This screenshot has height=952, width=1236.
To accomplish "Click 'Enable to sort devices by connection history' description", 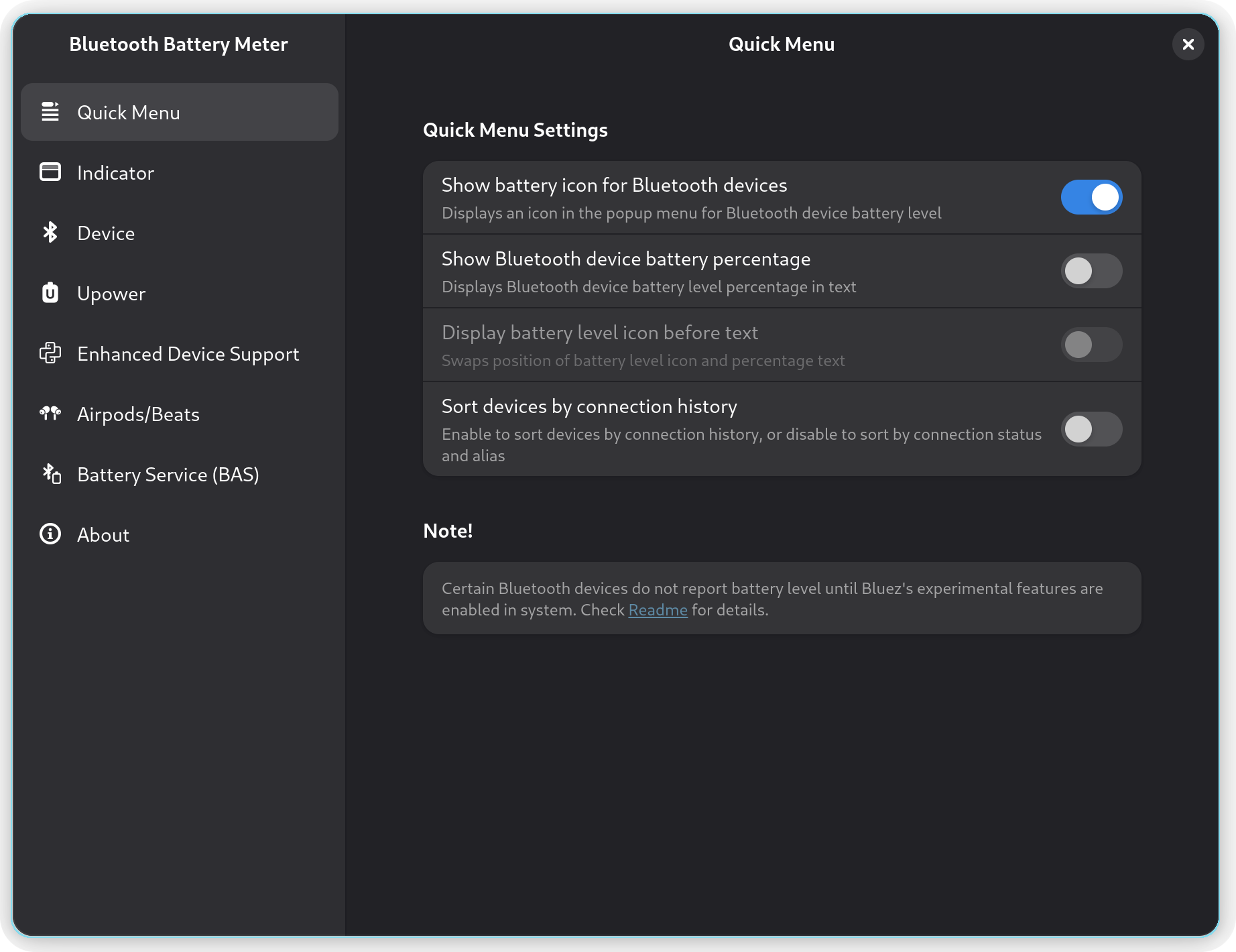I will (741, 445).
